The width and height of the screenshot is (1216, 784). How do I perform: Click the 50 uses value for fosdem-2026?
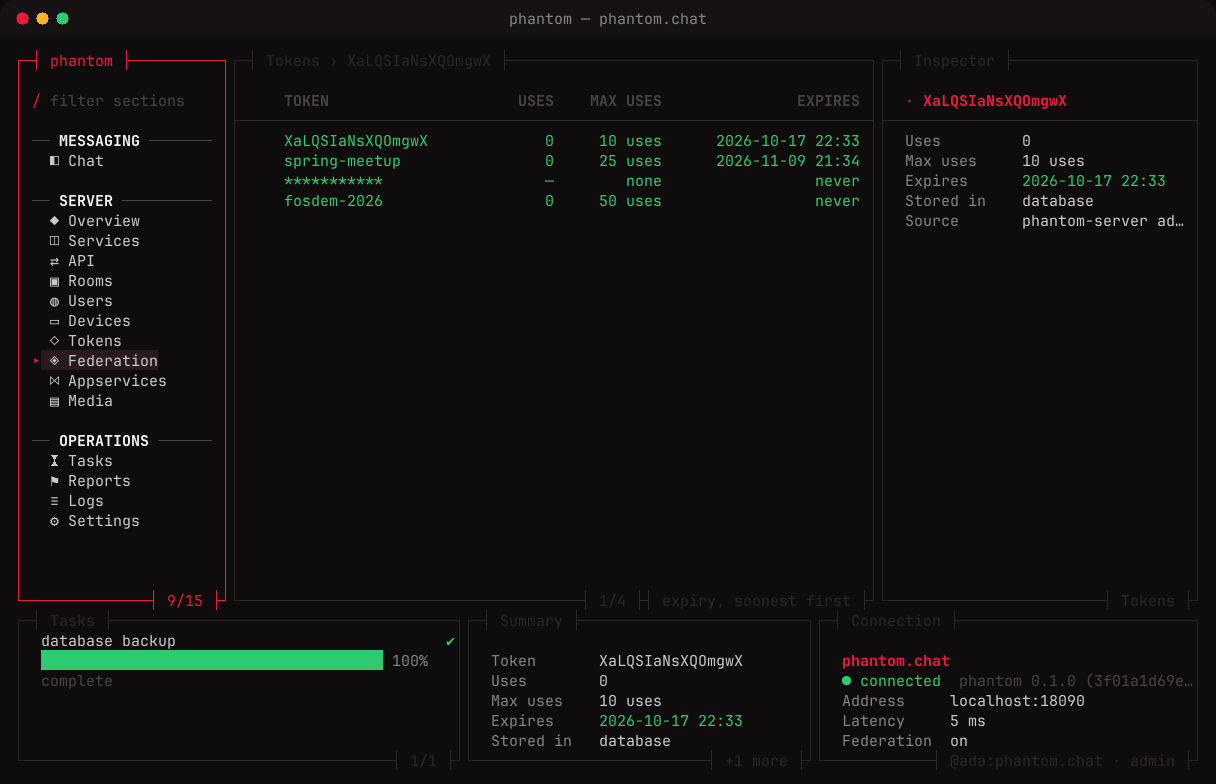630,201
